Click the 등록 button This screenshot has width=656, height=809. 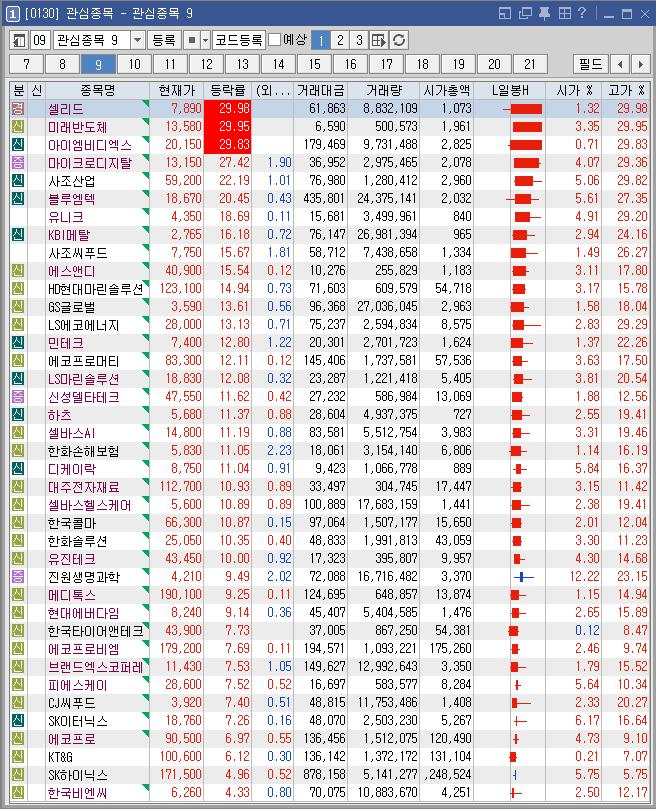click(164, 40)
